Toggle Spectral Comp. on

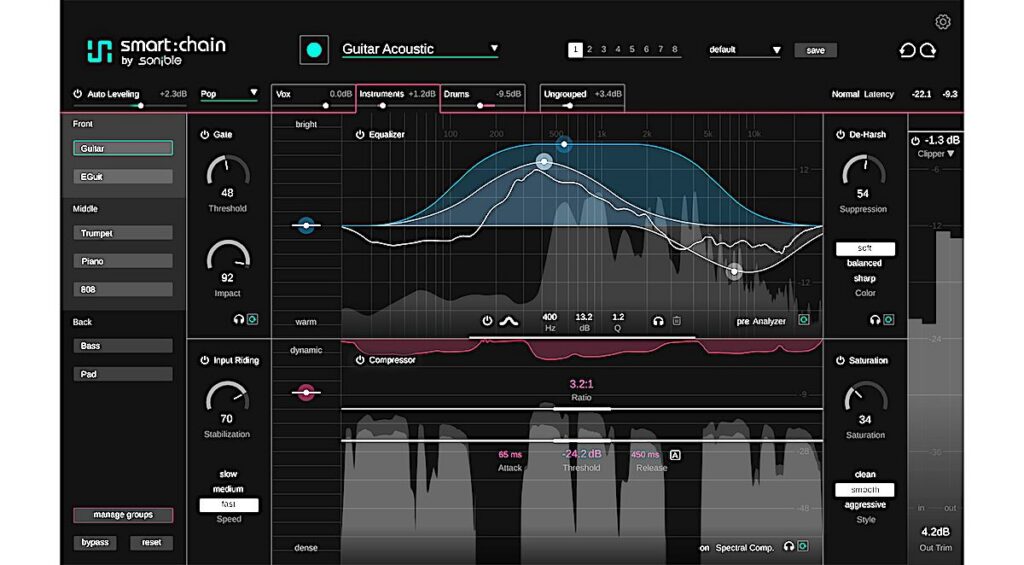(x=705, y=548)
